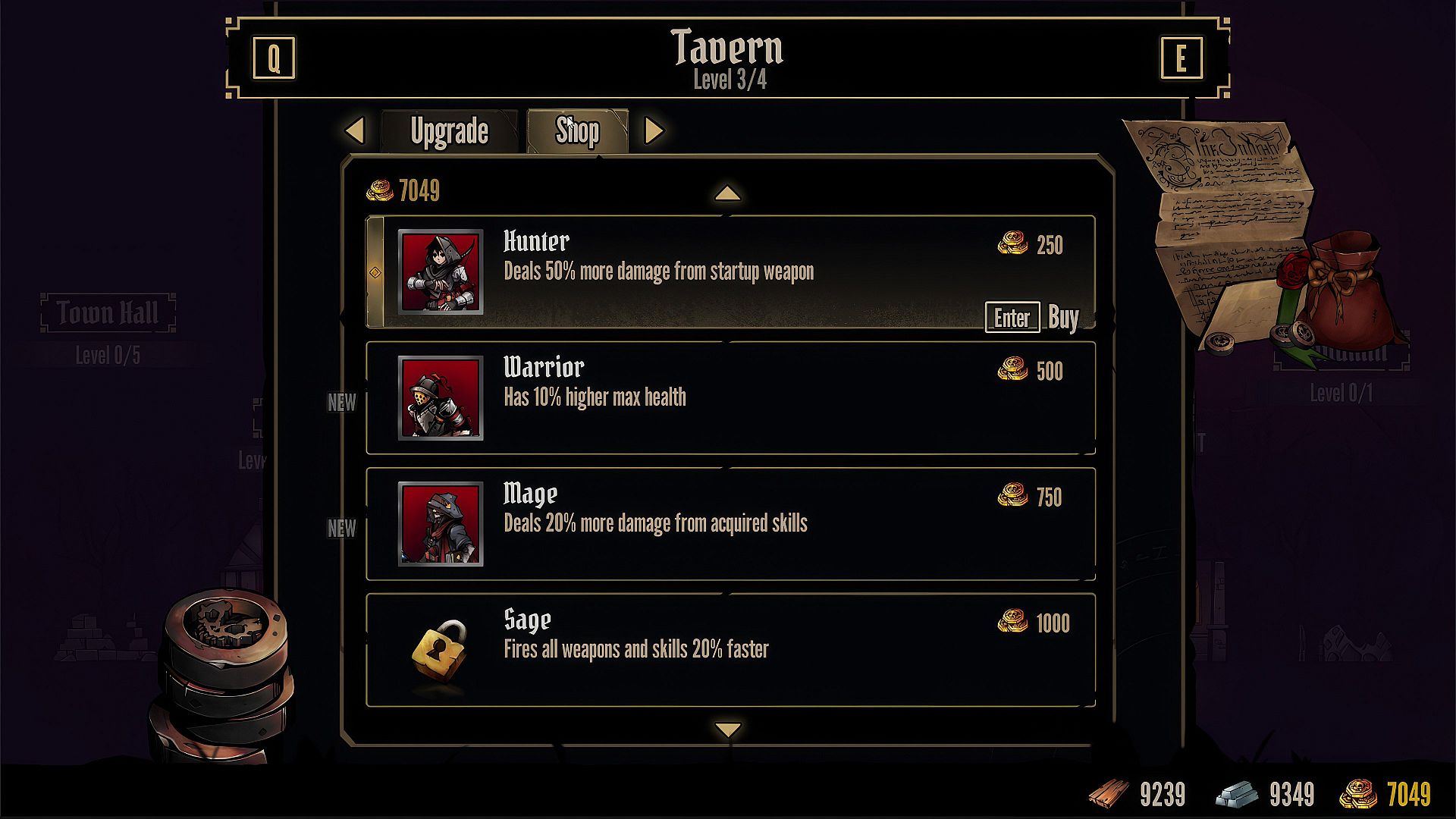Click the Hunter character portrait
Viewport: 1456px width, 819px height.
[440, 271]
